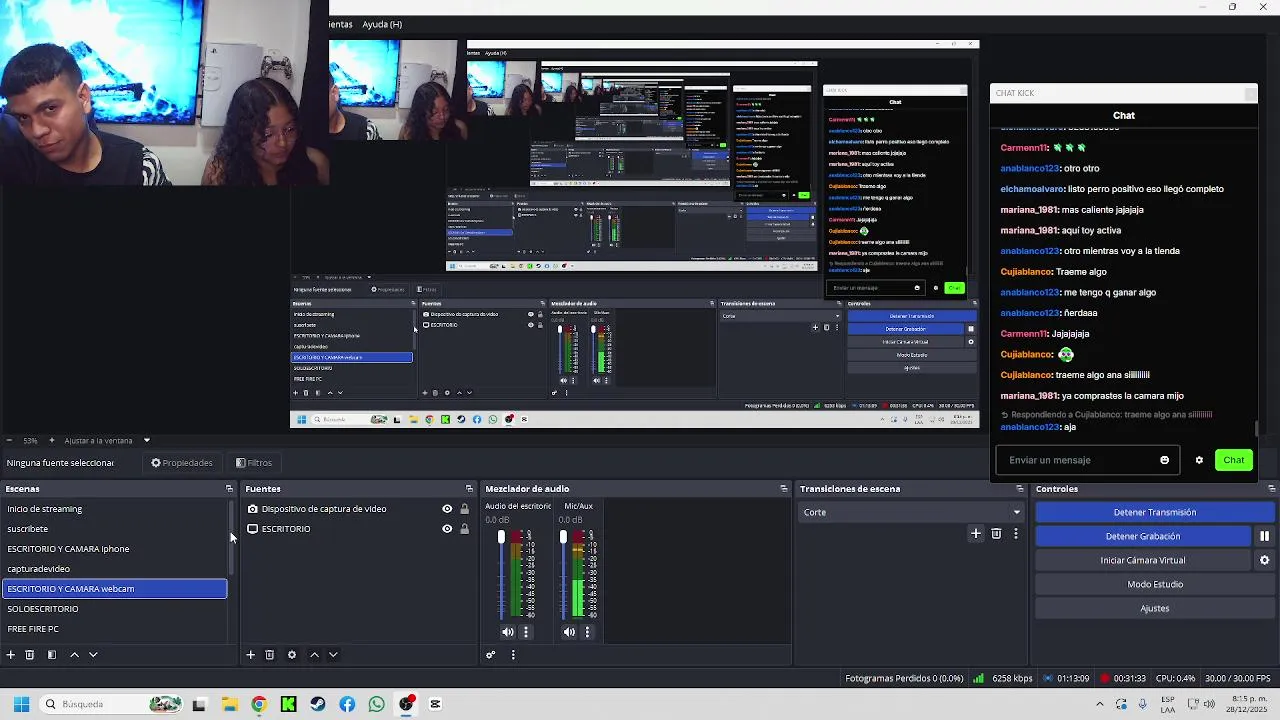Show hidden system tray icons chevron
The width and height of the screenshot is (1280, 720).
[x=1100, y=704]
